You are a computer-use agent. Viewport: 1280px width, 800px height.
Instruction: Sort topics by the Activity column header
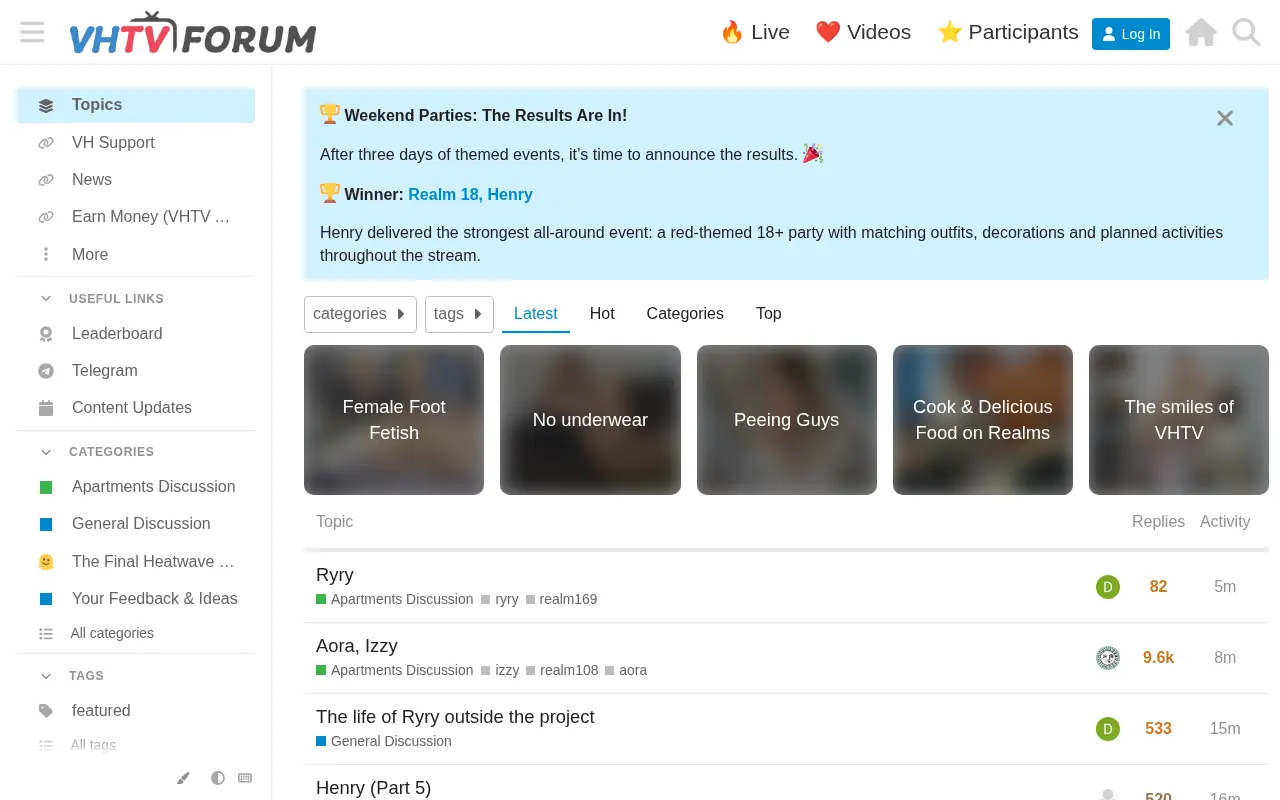(x=1225, y=522)
